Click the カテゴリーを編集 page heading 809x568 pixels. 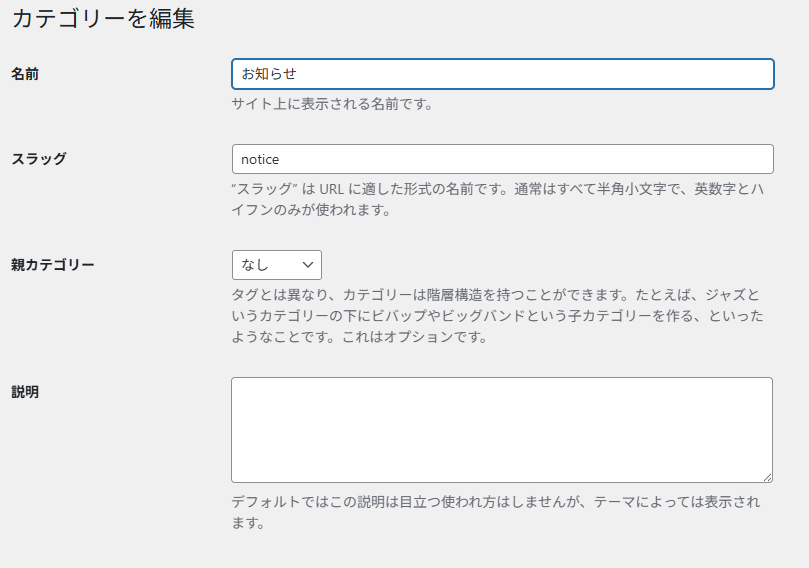tap(103, 19)
